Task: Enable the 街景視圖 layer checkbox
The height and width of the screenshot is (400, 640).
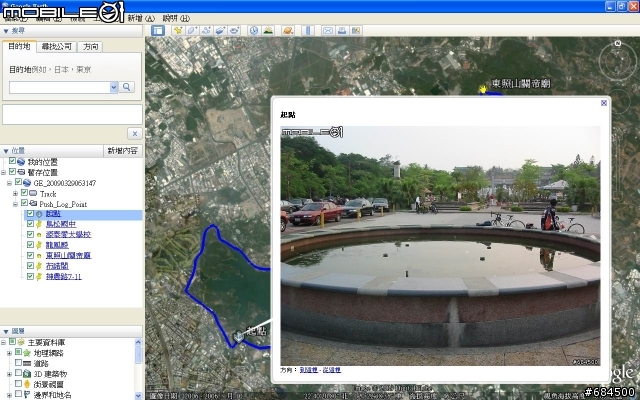Action: 18,383
